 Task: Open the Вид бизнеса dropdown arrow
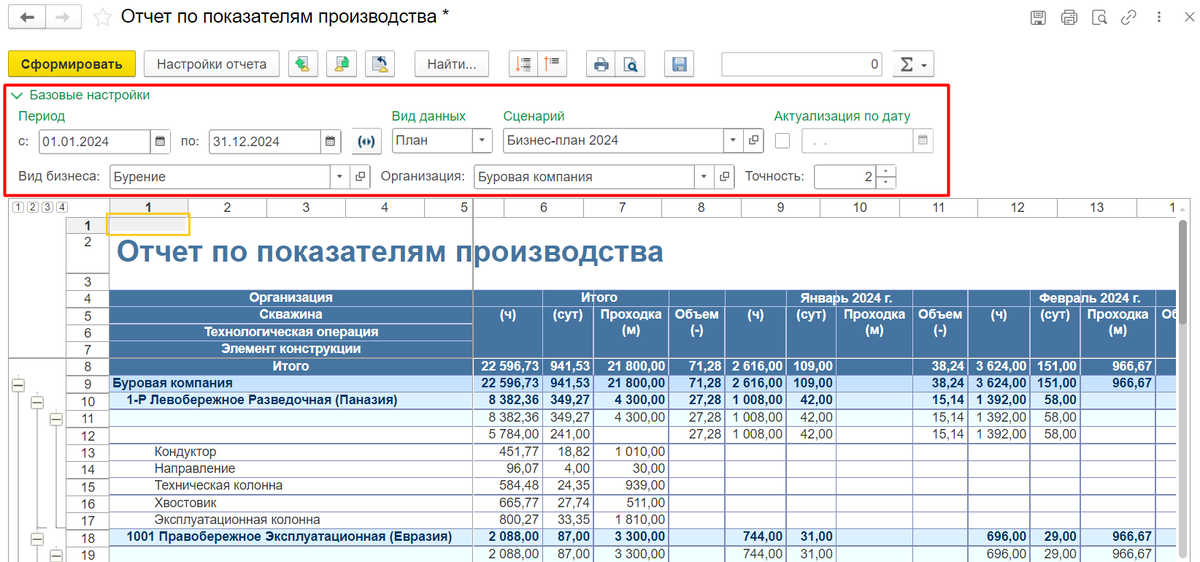tap(340, 177)
